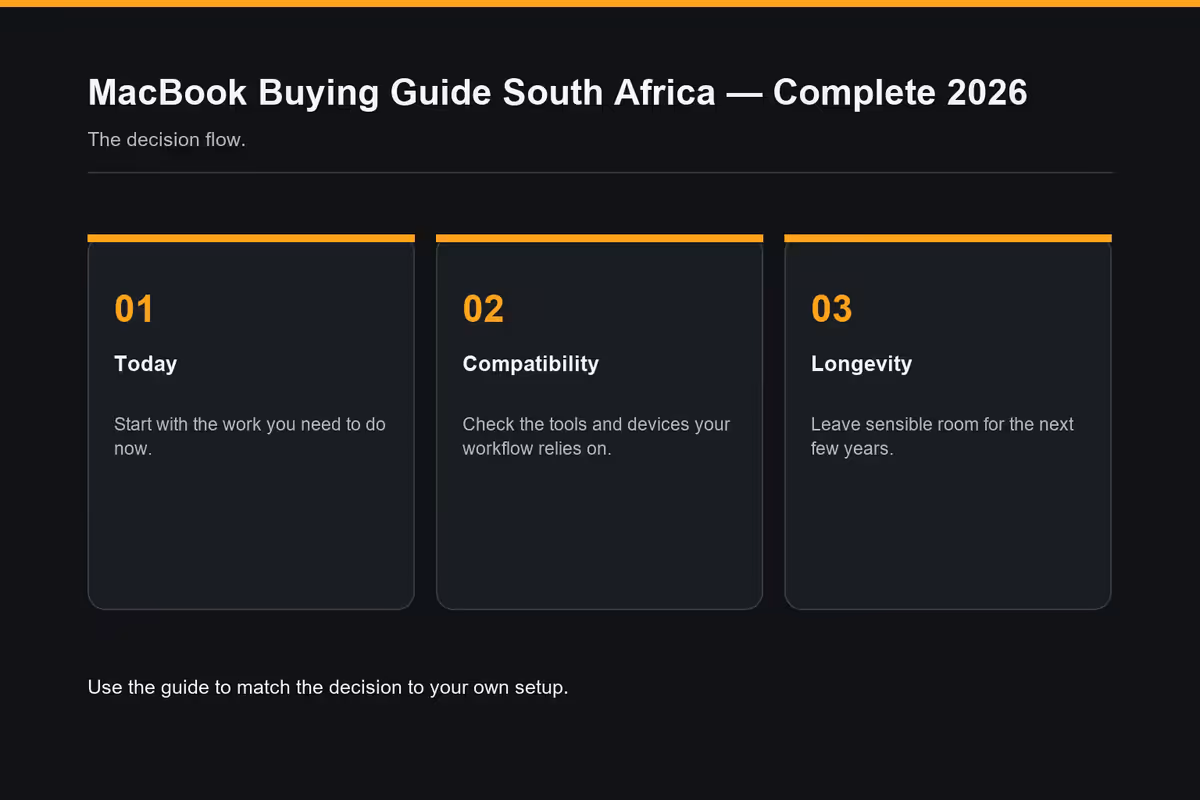The image size is (1200, 800).
Task: Click empty area inside the Today card
Action: (x=251, y=535)
